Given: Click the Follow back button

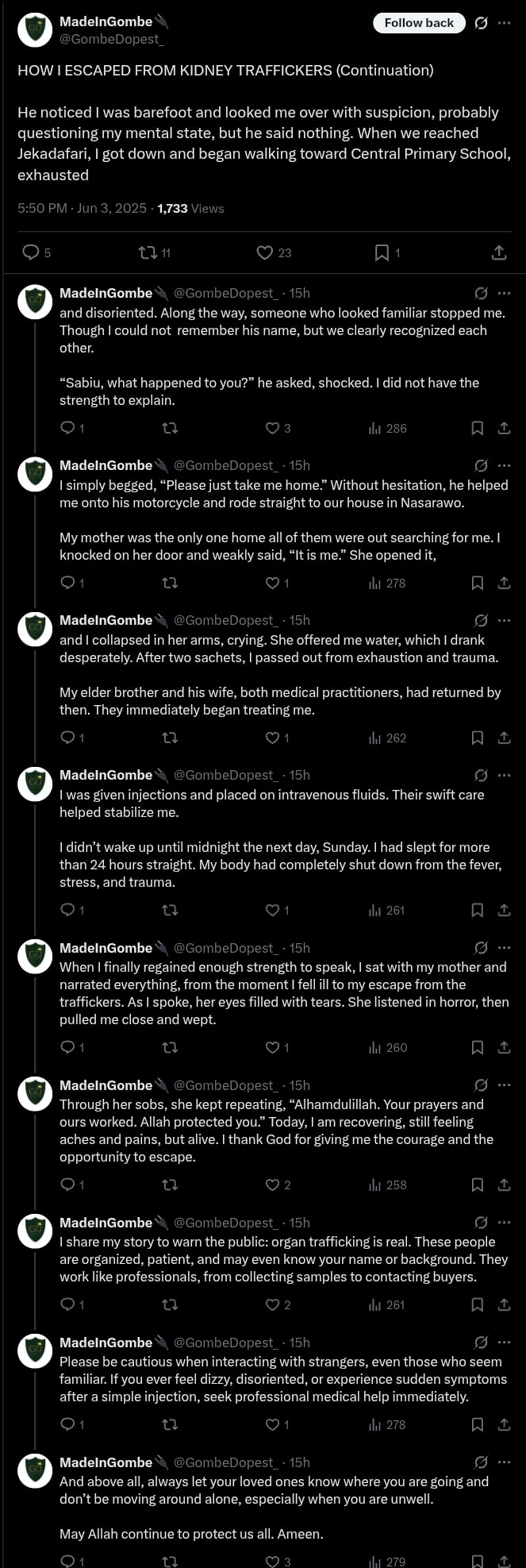Looking at the screenshot, I should pos(419,23).
